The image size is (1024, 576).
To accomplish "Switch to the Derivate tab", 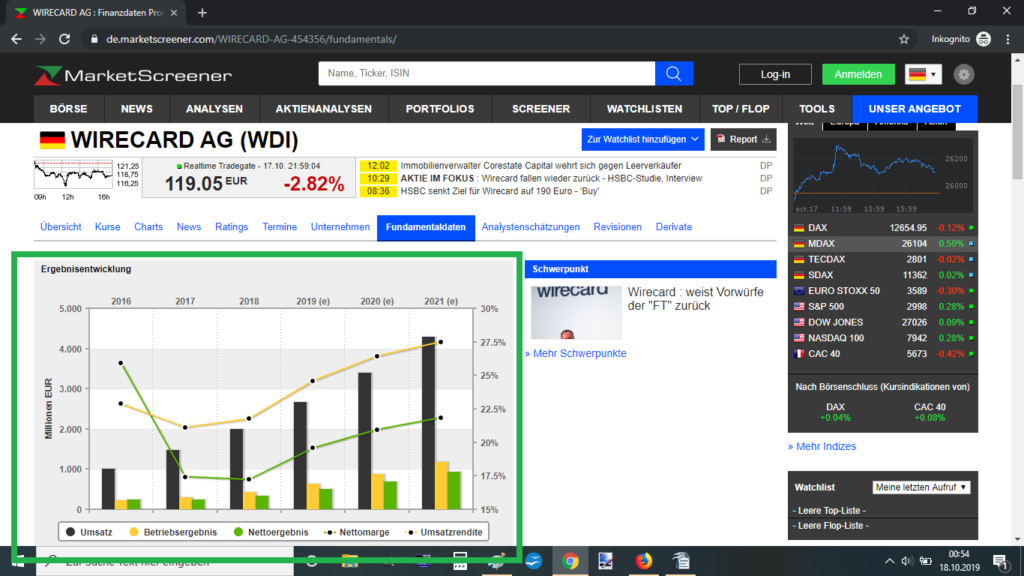I will tap(673, 227).
